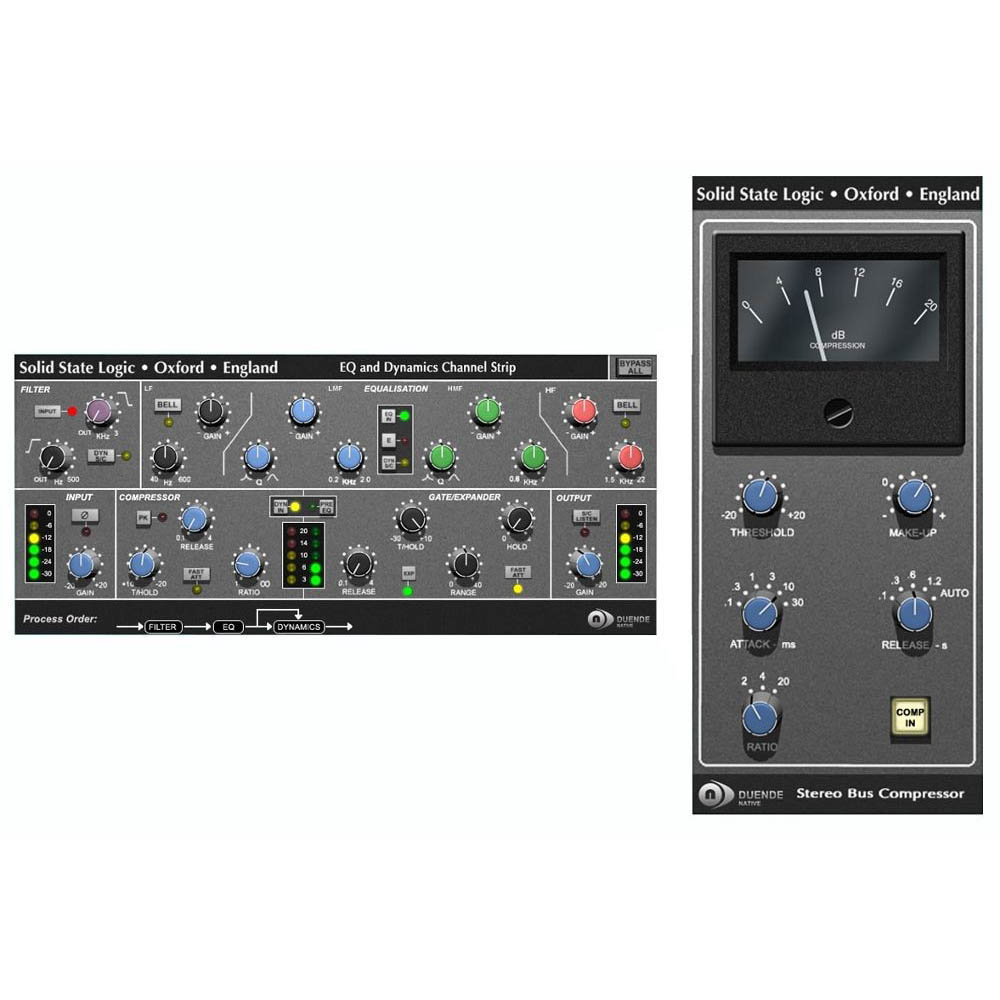Toggle the E-series EQ button
The image size is (1000, 1000).
coord(388,440)
